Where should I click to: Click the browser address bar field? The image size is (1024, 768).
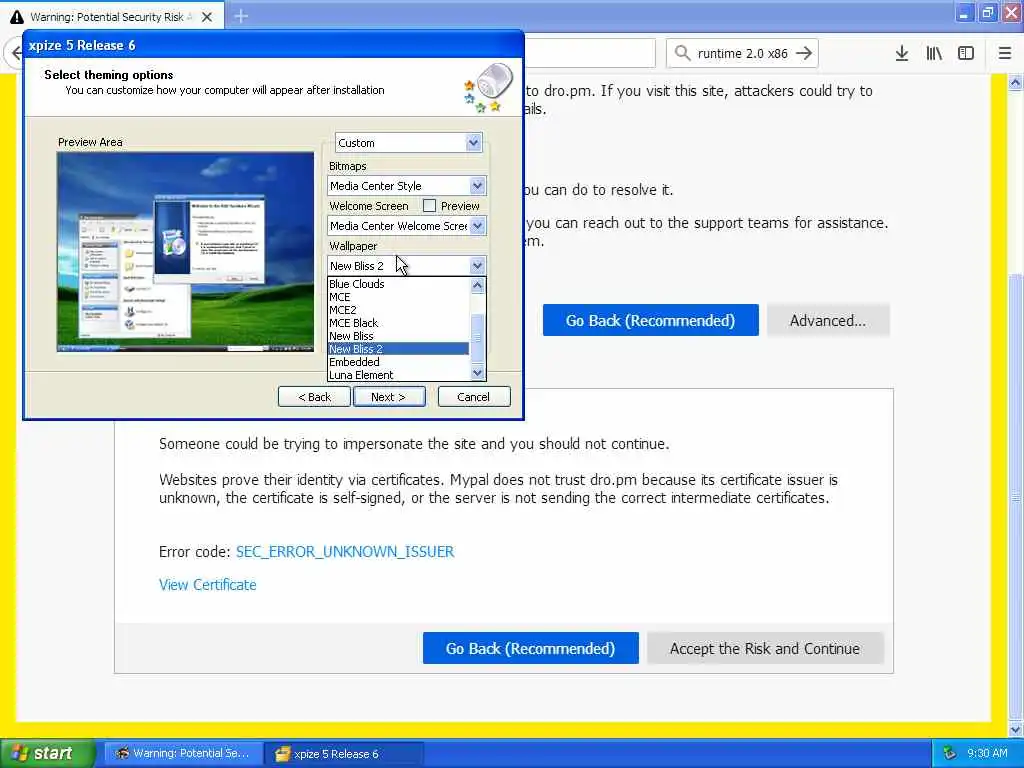pyautogui.click(x=590, y=54)
